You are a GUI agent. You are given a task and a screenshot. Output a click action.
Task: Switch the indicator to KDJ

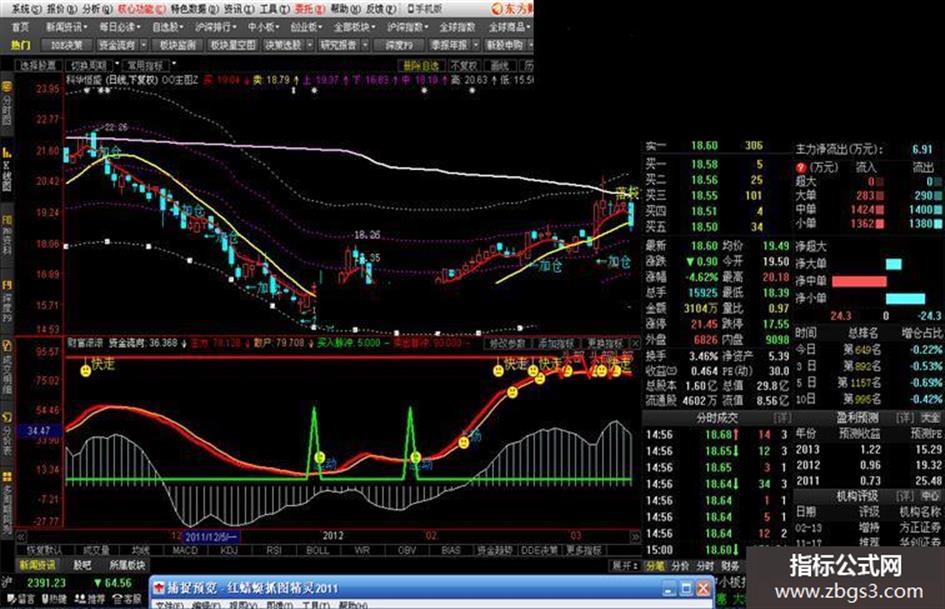pos(229,550)
